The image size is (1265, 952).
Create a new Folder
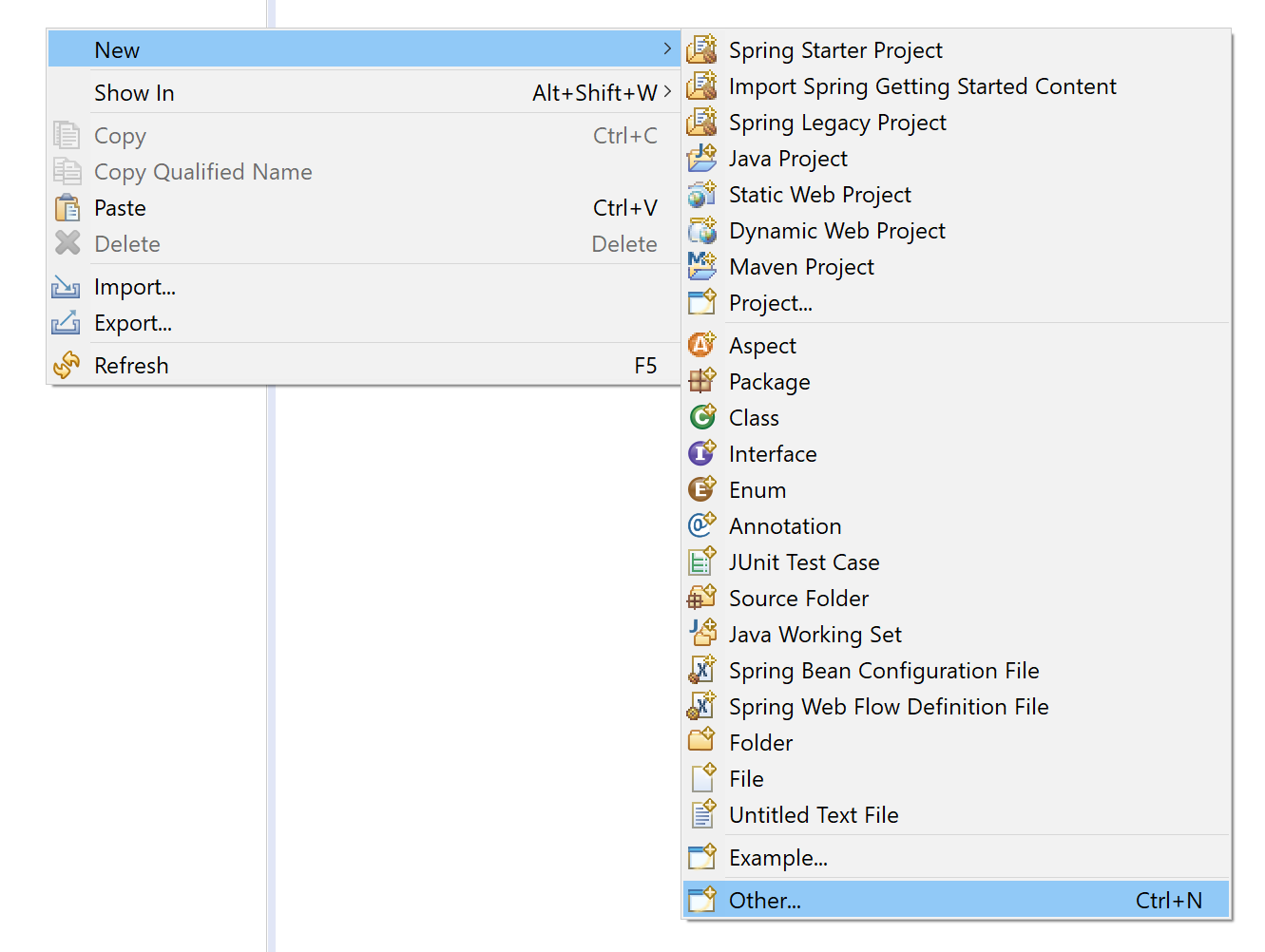click(x=956, y=742)
